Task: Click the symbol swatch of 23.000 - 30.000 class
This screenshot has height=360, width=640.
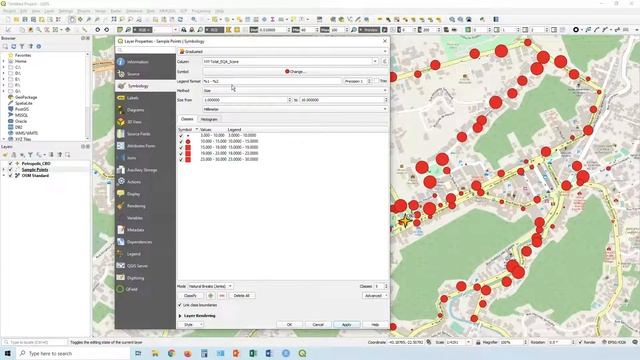Action: [188, 159]
